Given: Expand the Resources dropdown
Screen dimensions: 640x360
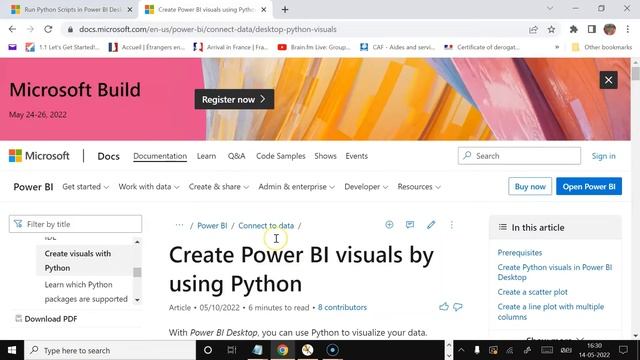Looking at the screenshot, I should click(419, 187).
